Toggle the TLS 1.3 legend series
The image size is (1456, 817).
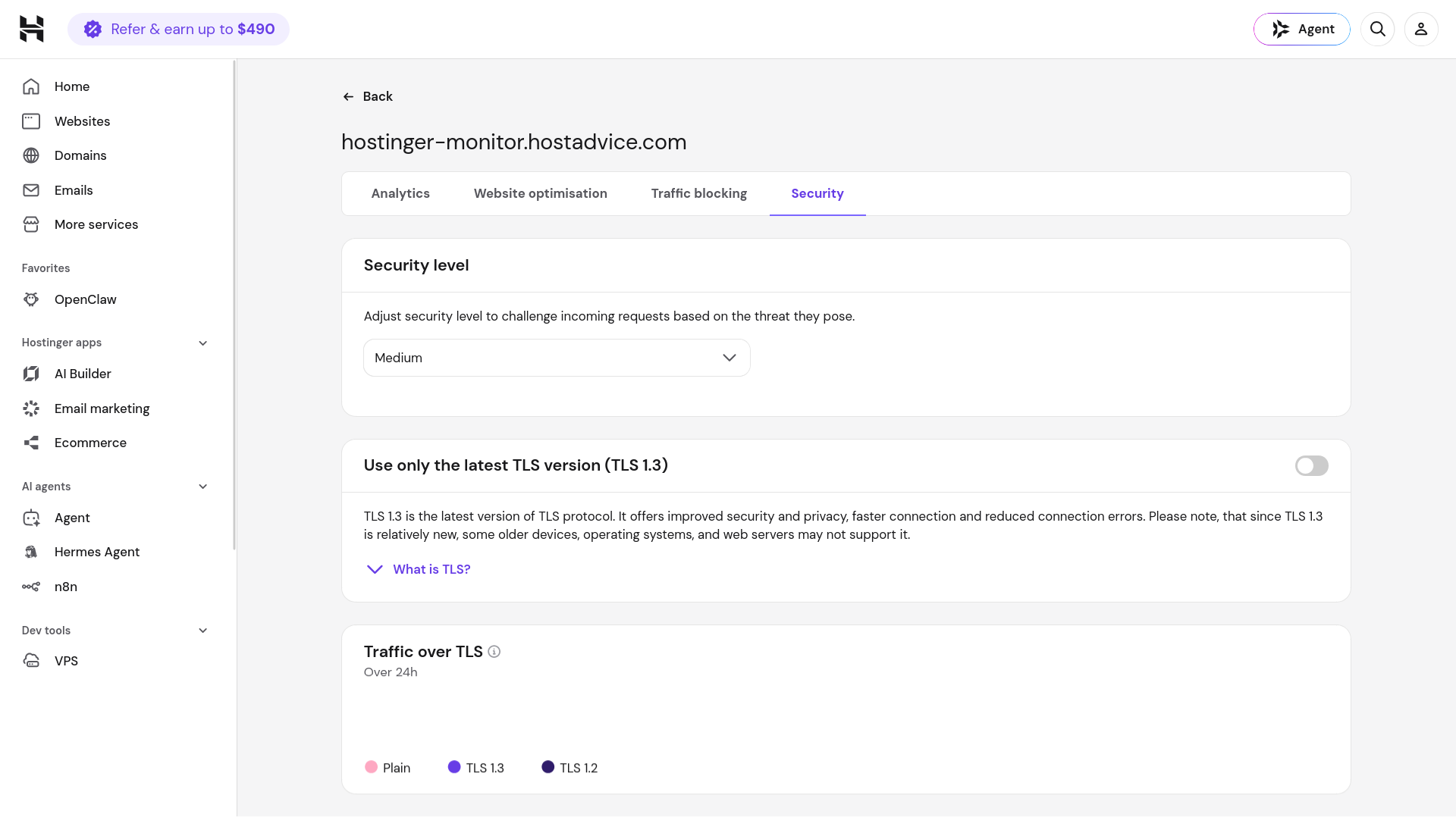click(x=475, y=768)
